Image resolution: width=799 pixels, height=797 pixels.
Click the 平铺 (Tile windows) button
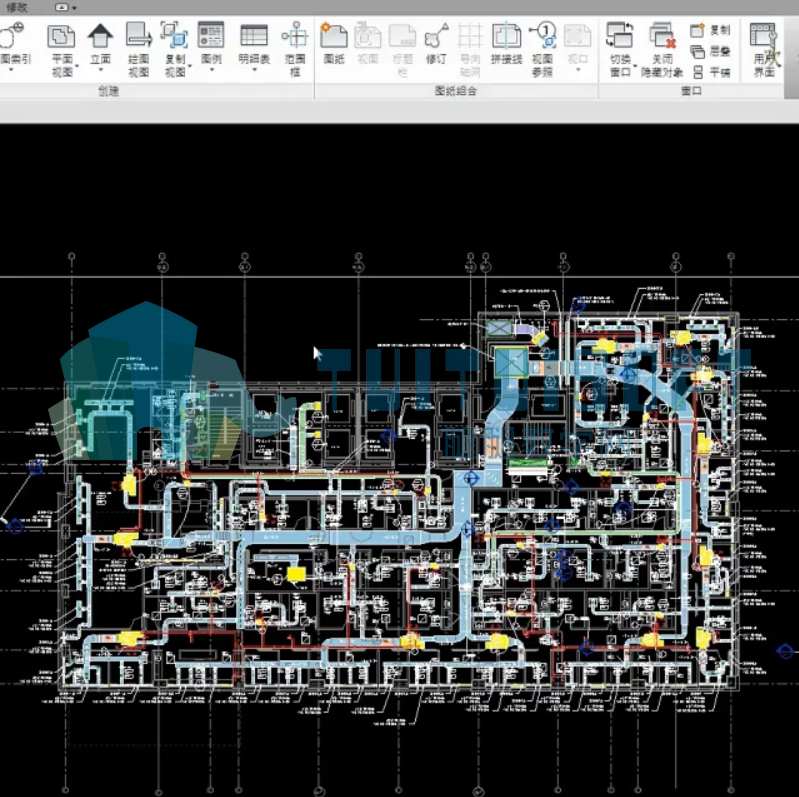(x=711, y=72)
